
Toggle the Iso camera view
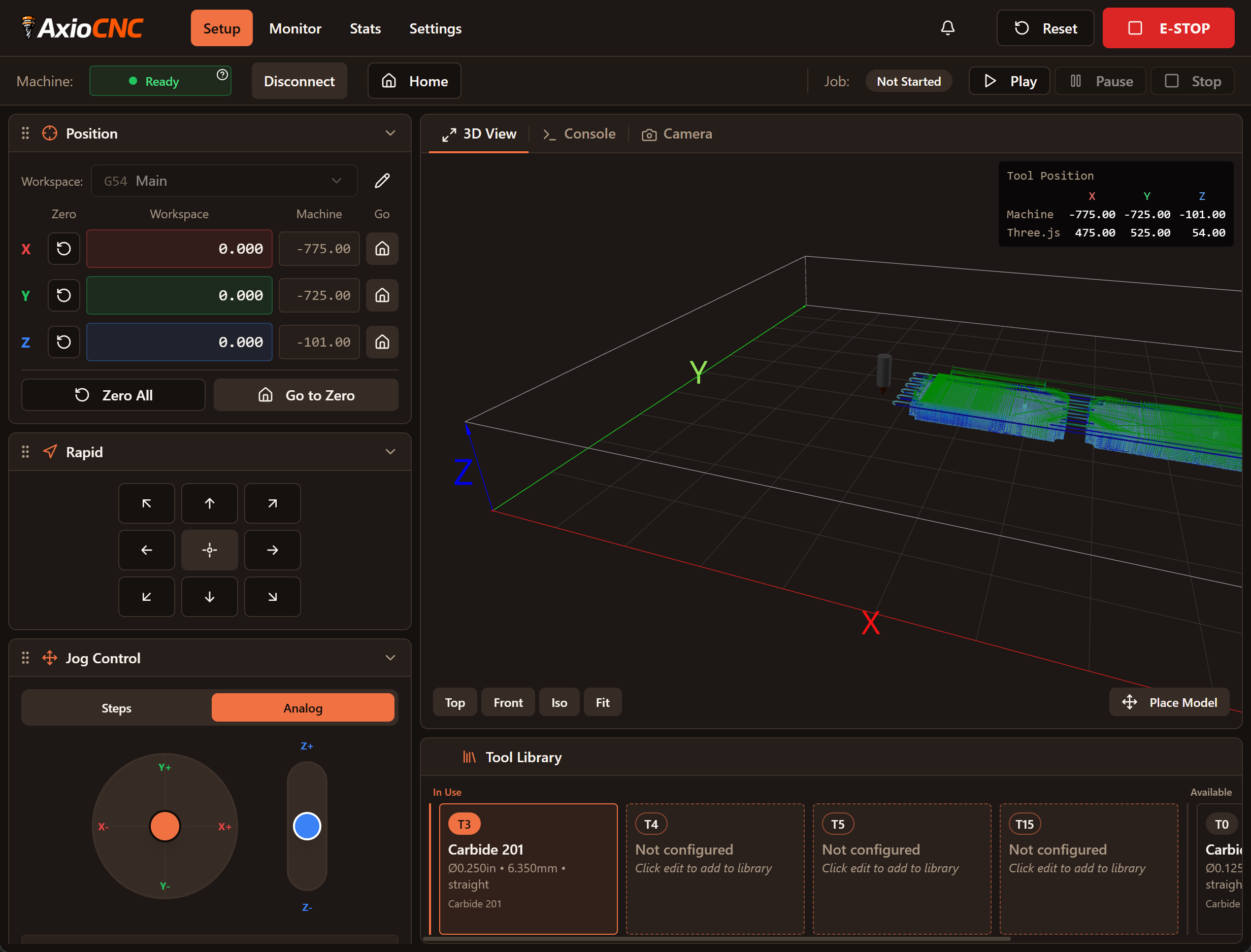click(x=559, y=702)
